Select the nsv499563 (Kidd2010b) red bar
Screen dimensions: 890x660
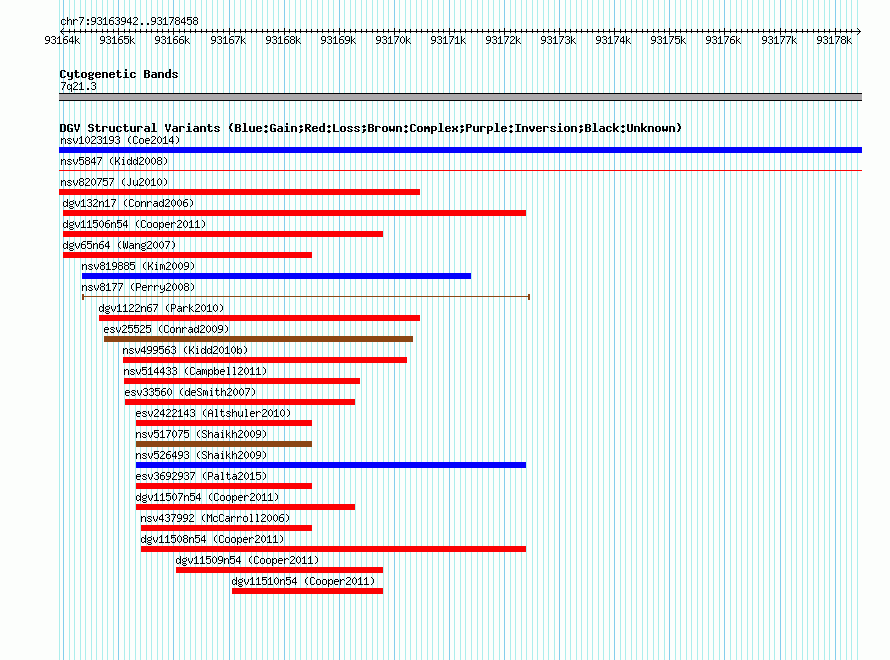(x=265, y=360)
